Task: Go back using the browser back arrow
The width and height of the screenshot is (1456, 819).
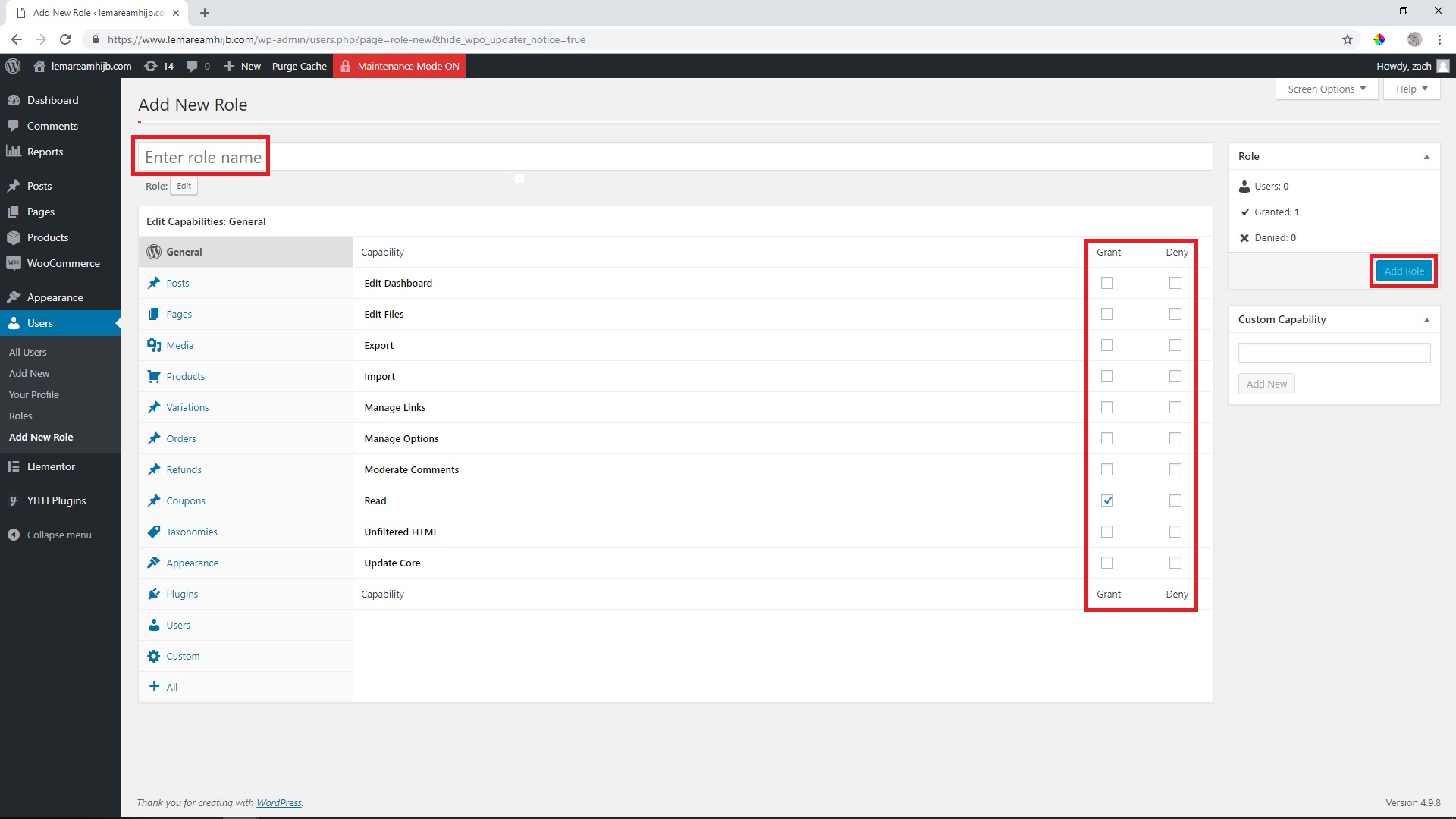Action: click(17, 39)
